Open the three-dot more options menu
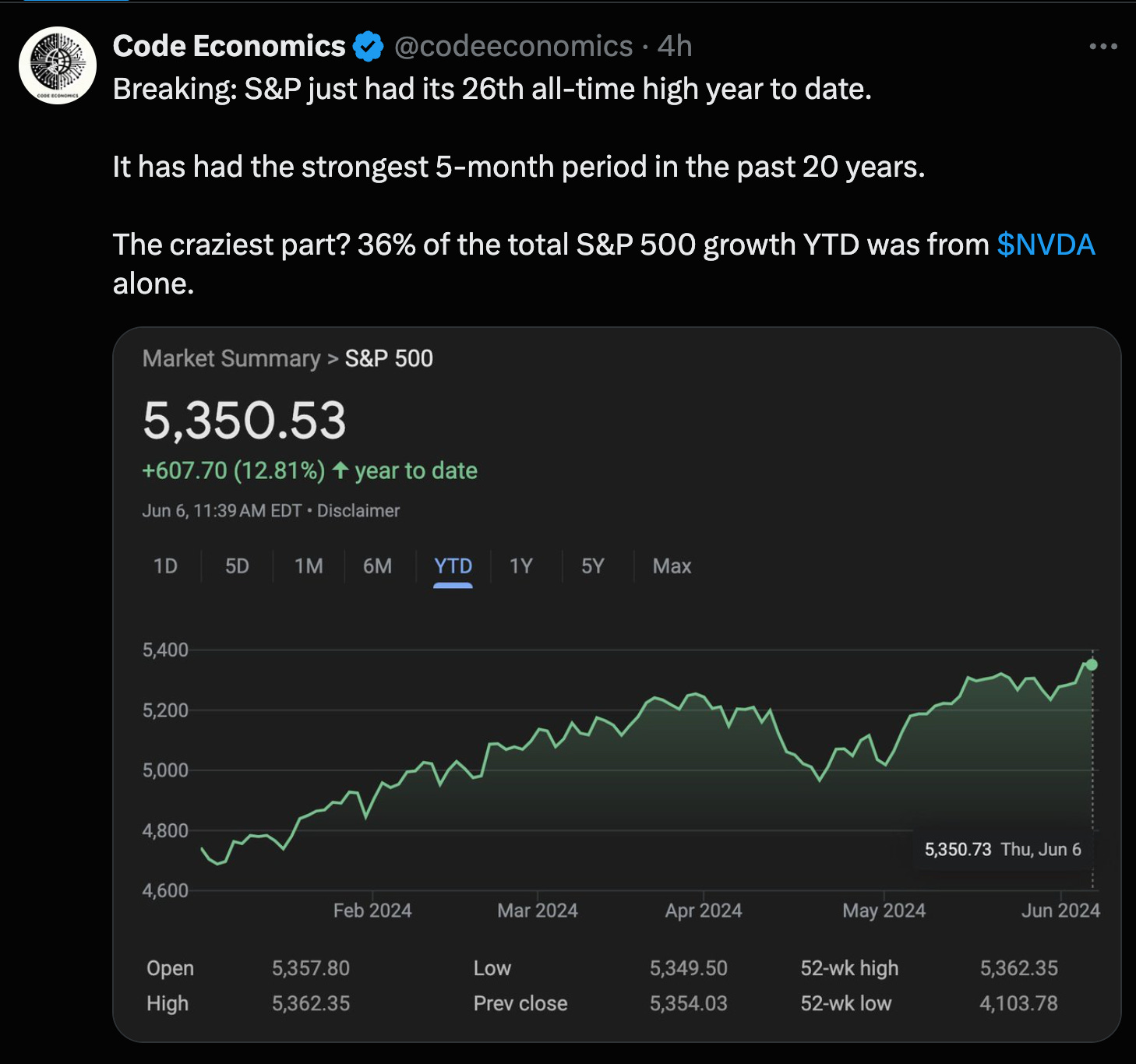This screenshot has height=1064, width=1136. 1103,47
